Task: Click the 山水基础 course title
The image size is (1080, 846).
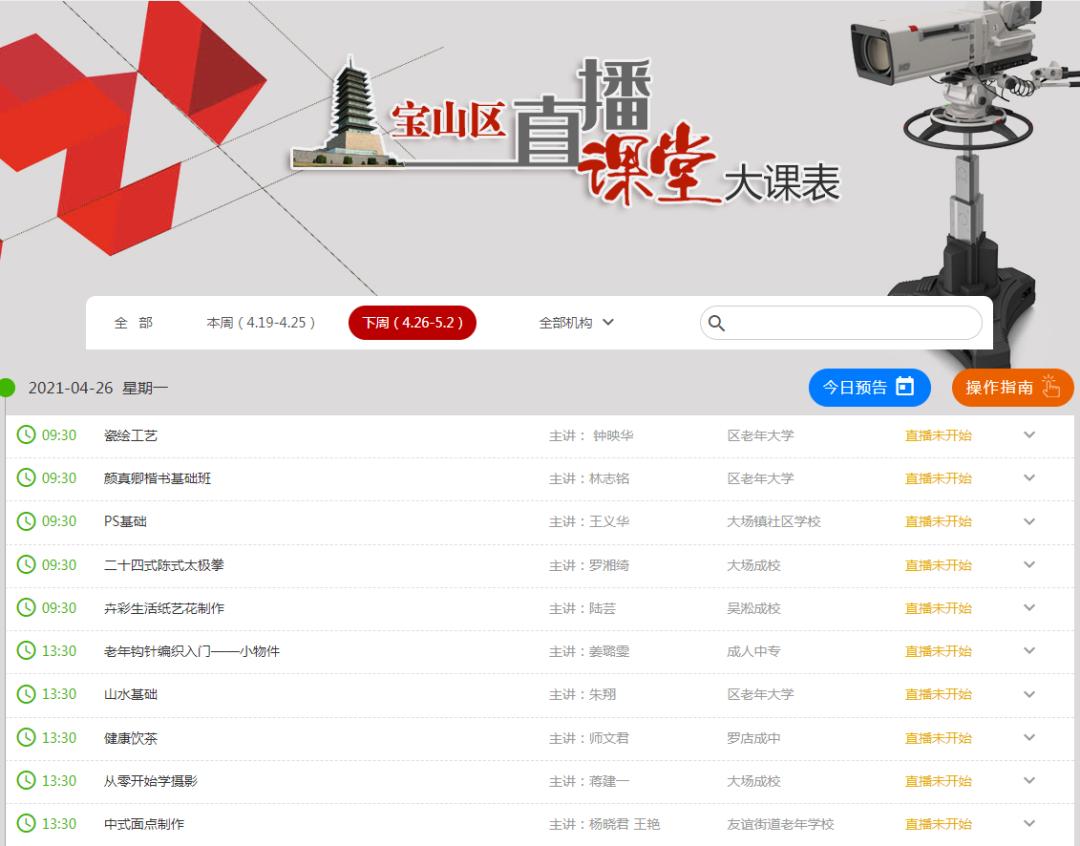Action: point(130,694)
